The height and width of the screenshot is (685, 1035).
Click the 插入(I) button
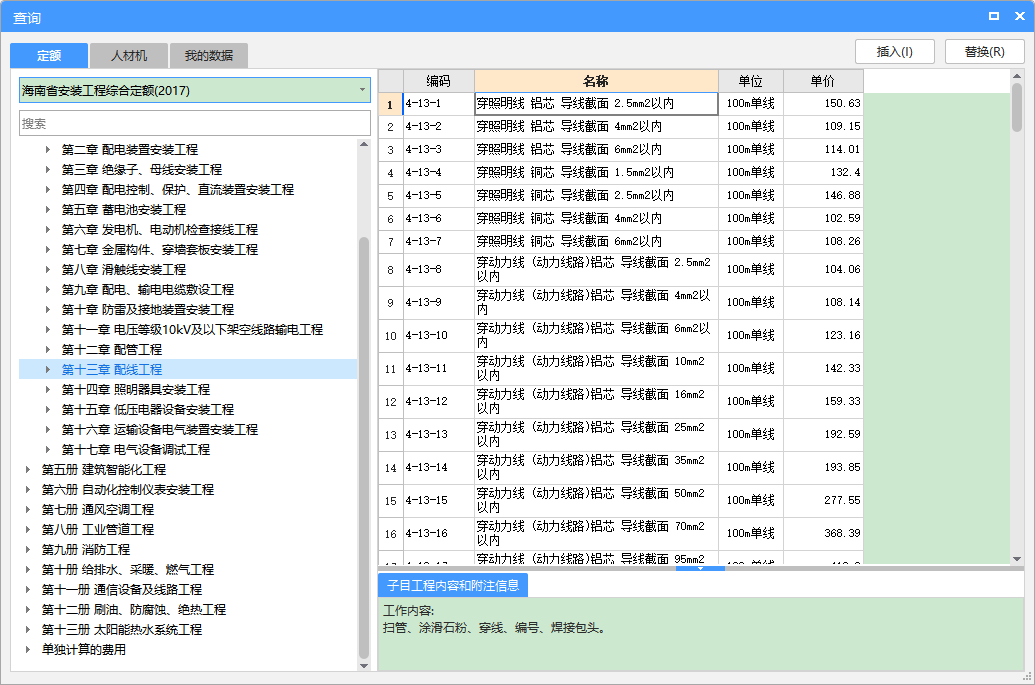894,51
